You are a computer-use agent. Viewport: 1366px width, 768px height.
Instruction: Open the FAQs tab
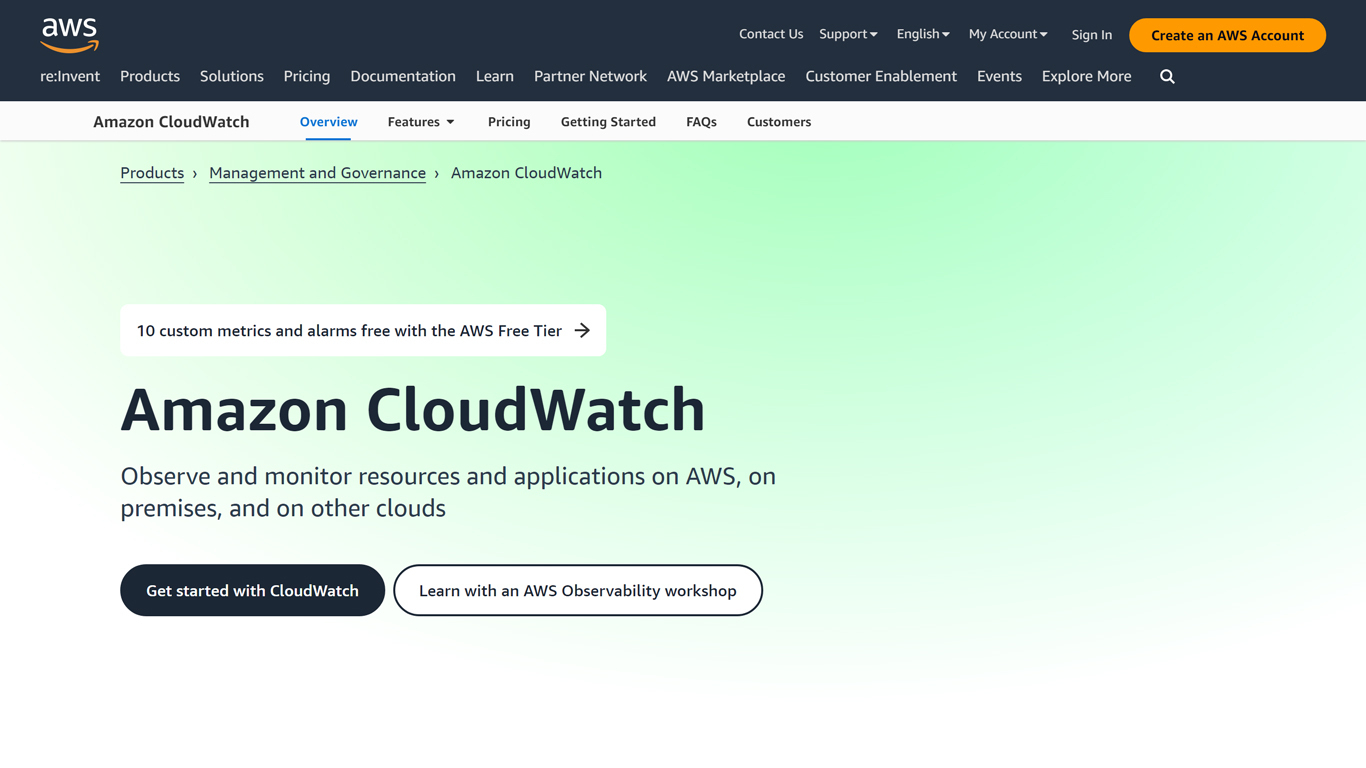701,122
